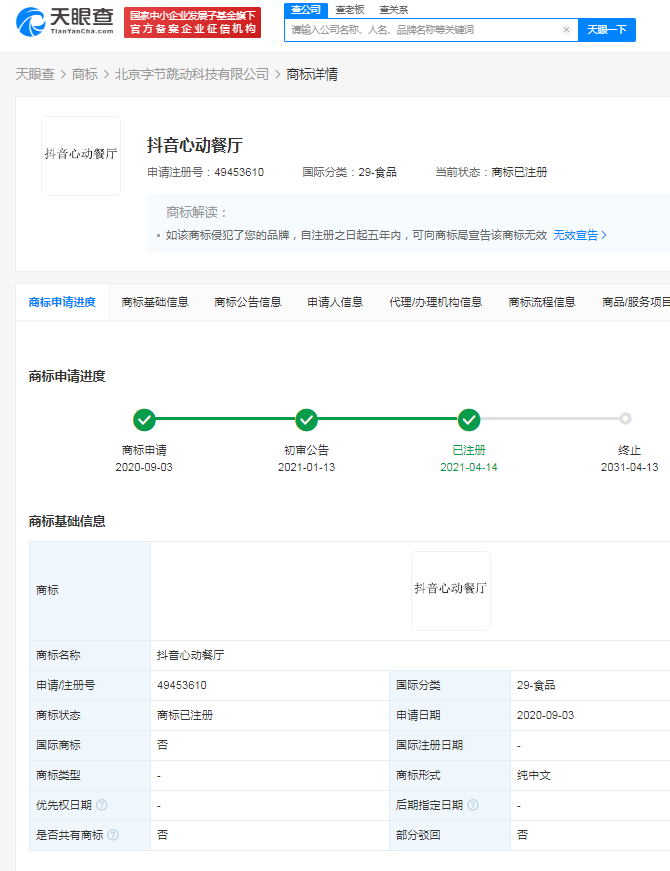Click the header trademark image thumbnail
Screen dimensions: 670x871
(81, 156)
